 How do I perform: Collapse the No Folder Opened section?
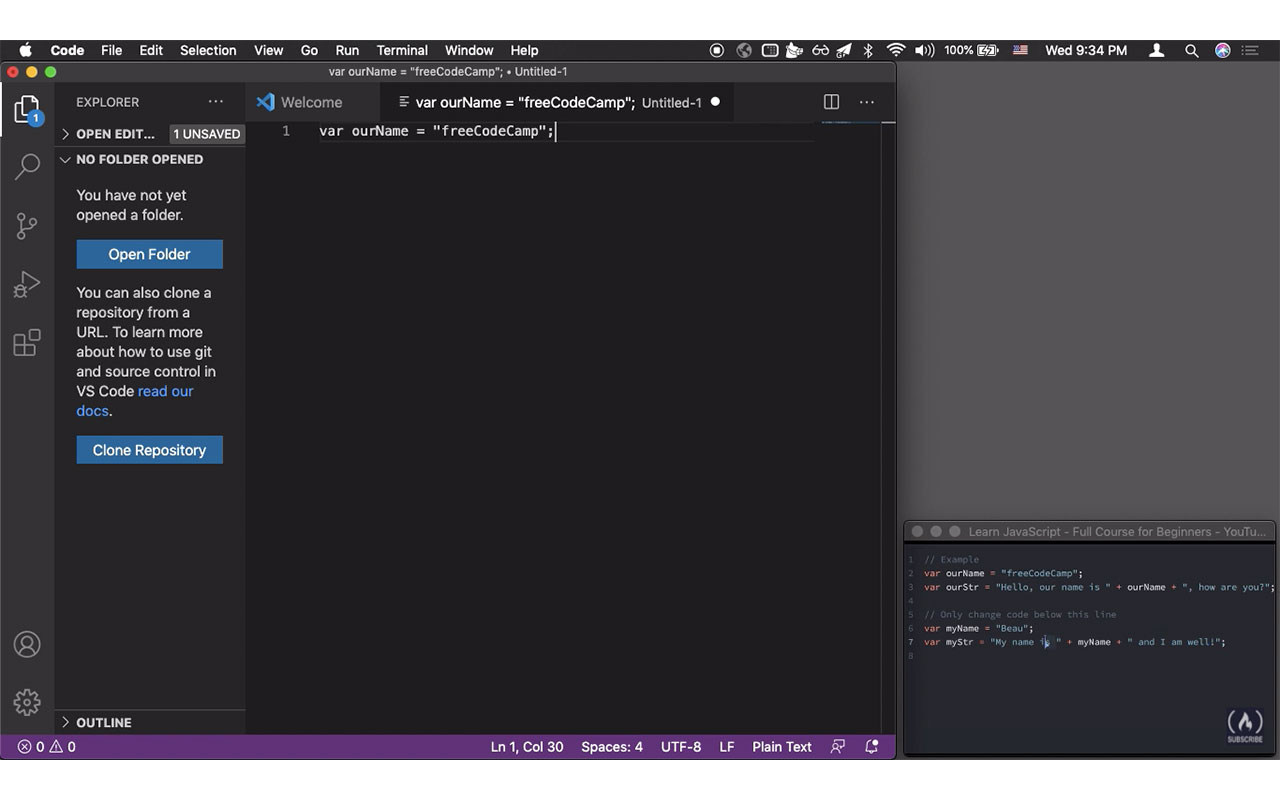click(x=139, y=160)
